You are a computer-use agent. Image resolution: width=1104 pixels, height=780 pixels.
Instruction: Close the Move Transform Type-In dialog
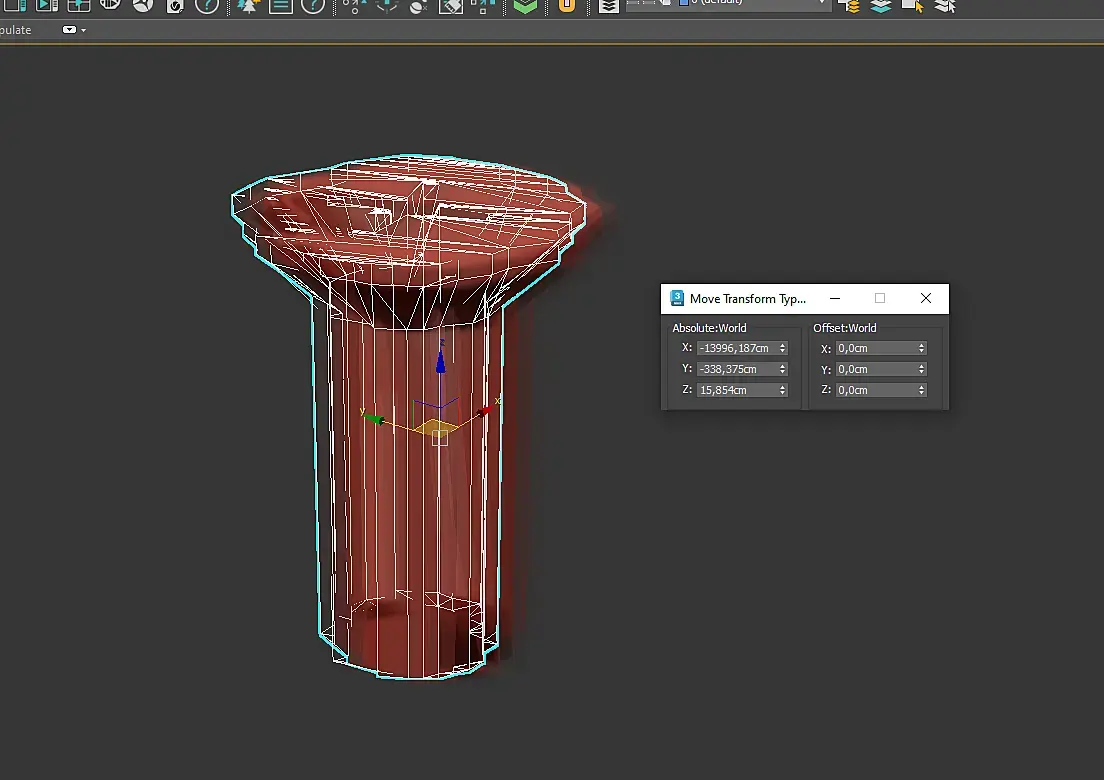click(x=925, y=298)
